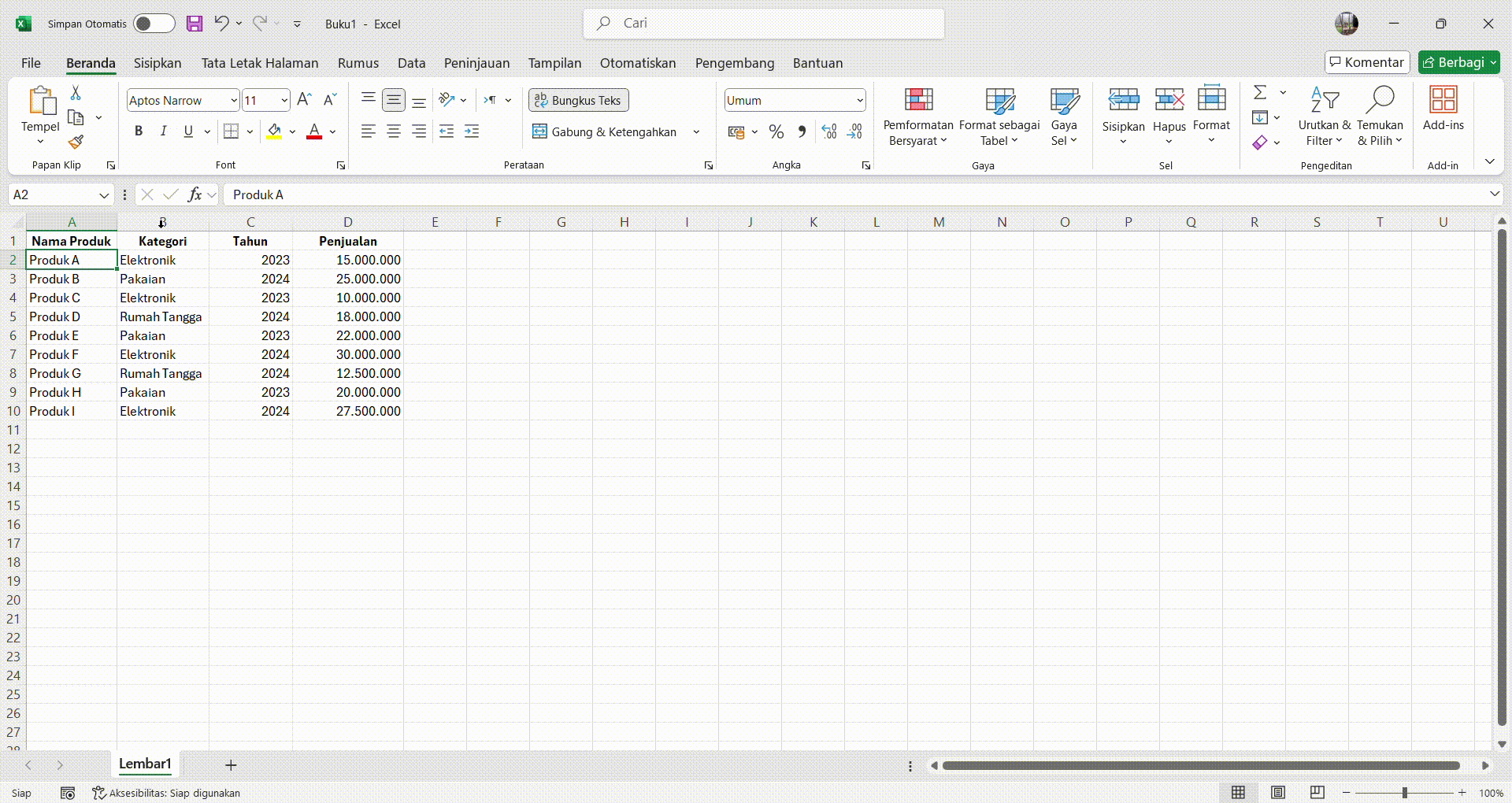Switch to the Data tab
Image resolution: width=1512 pixels, height=803 pixels.
[x=411, y=63]
